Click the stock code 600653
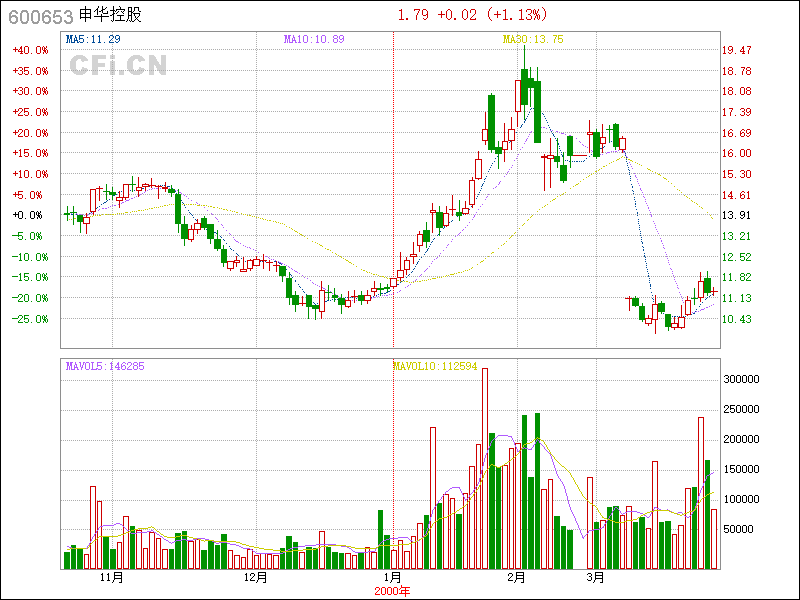This screenshot has height=600, width=800. [x=41, y=17]
